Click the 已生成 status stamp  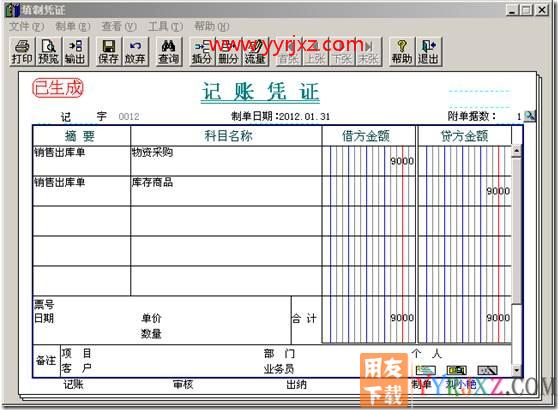(x=58, y=88)
